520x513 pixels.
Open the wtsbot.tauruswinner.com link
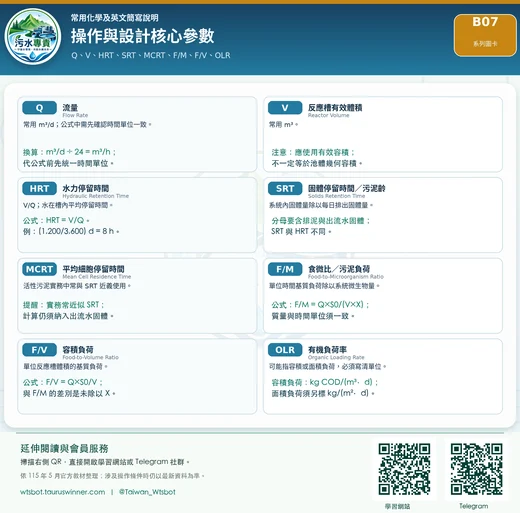(x=62, y=492)
